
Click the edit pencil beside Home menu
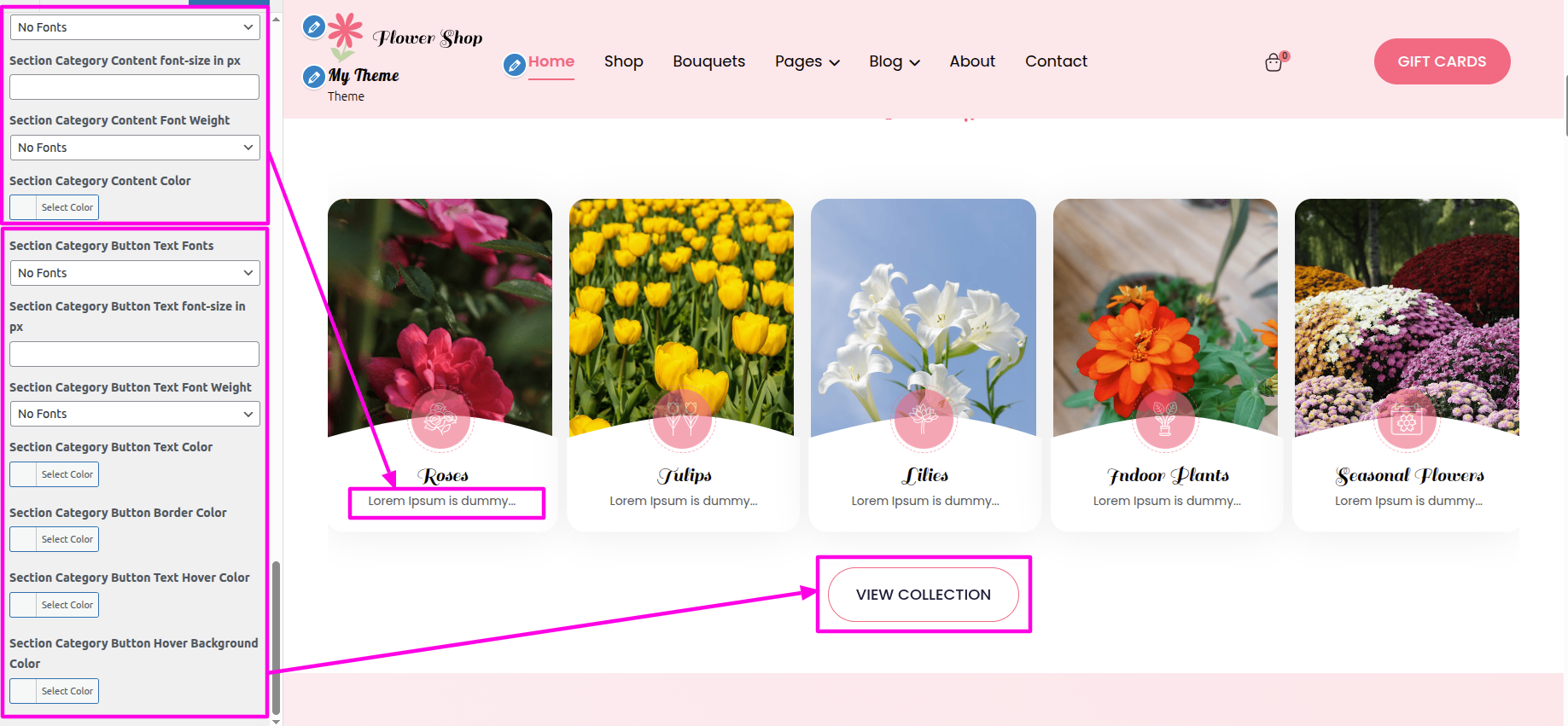point(514,65)
